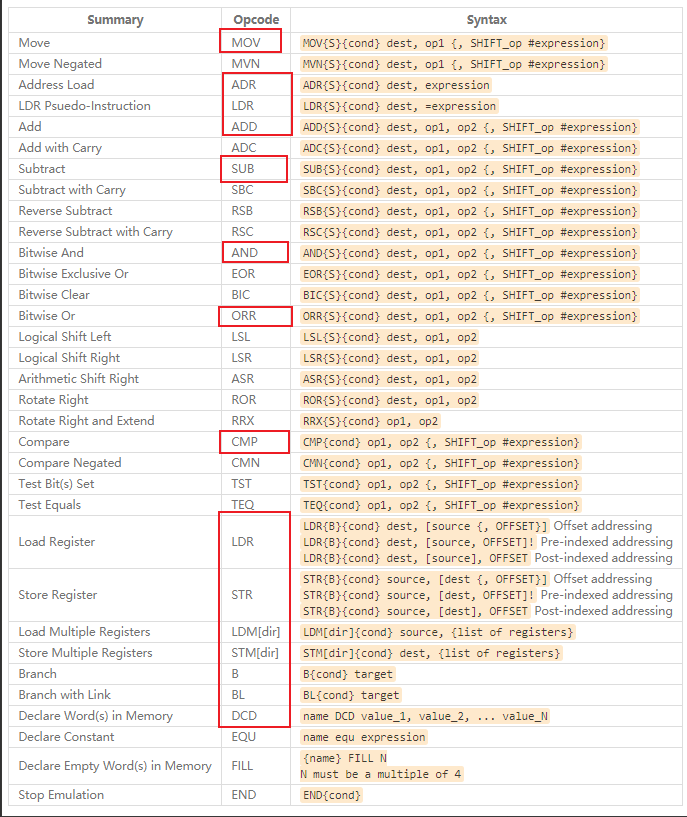The image size is (687, 817).
Task: Select the MVN opcode cell
Action: point(256,64)
